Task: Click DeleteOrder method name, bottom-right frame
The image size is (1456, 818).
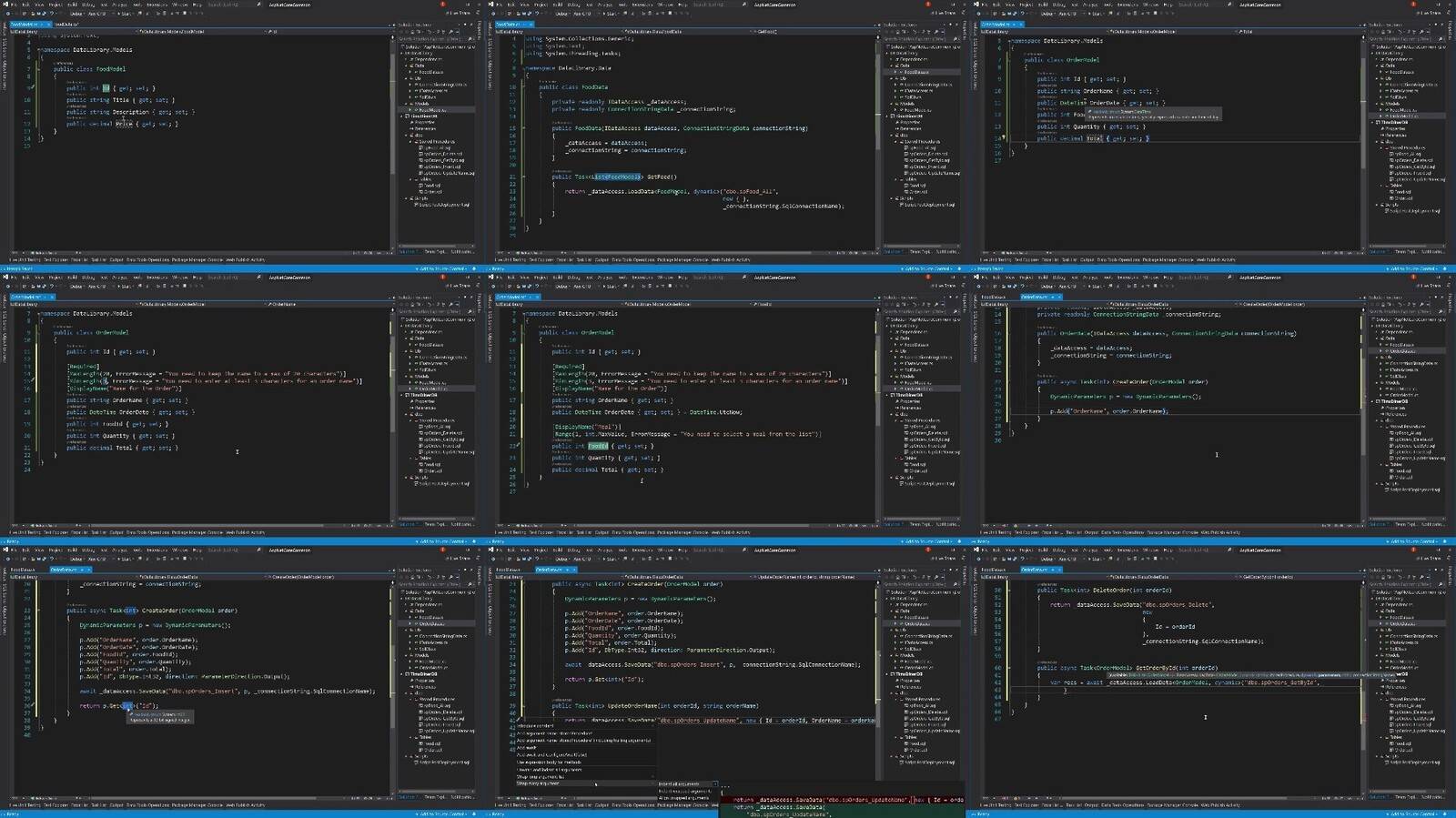Action: pos(1111,590)
